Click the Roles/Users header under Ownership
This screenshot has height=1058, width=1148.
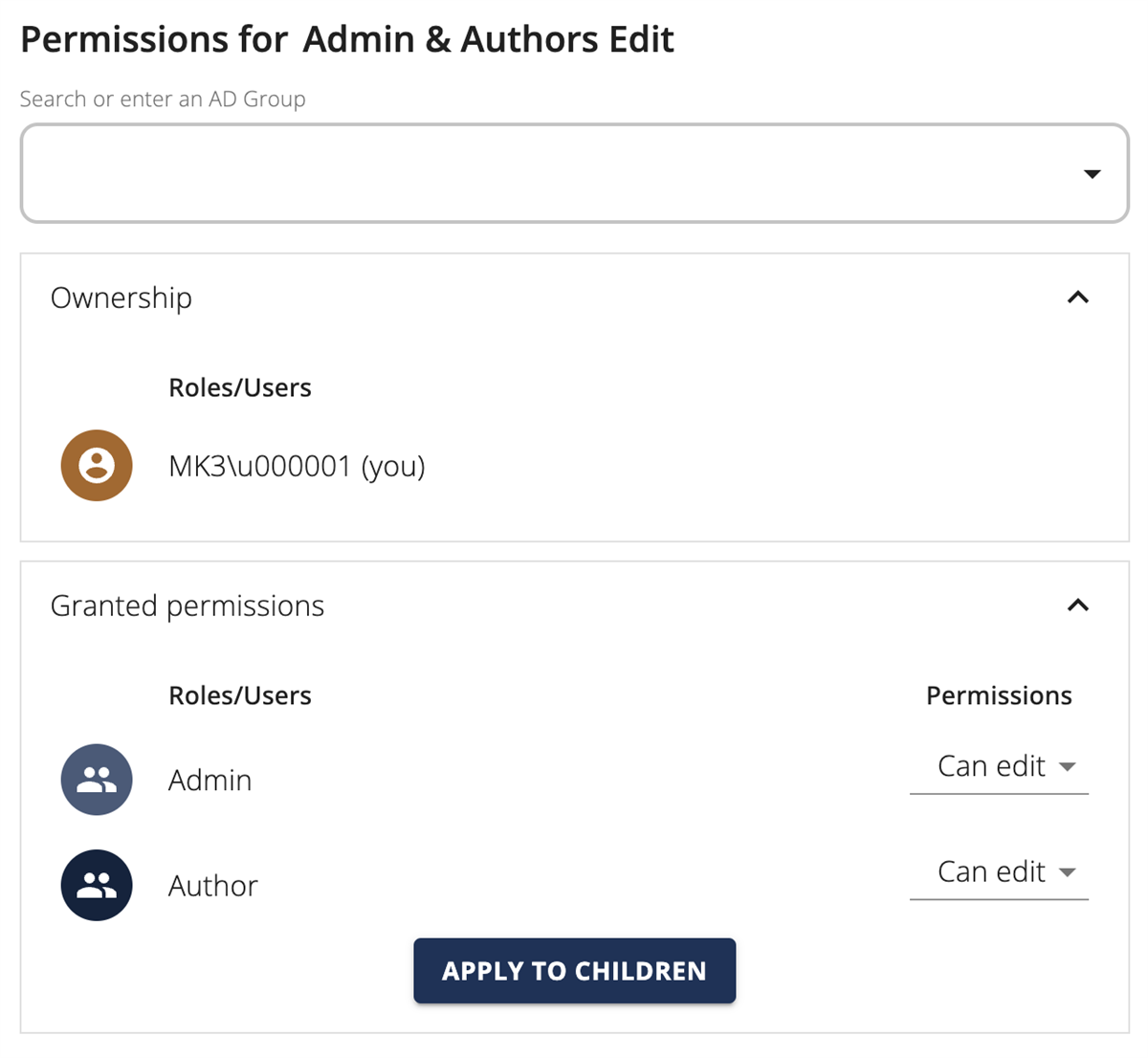240,387
